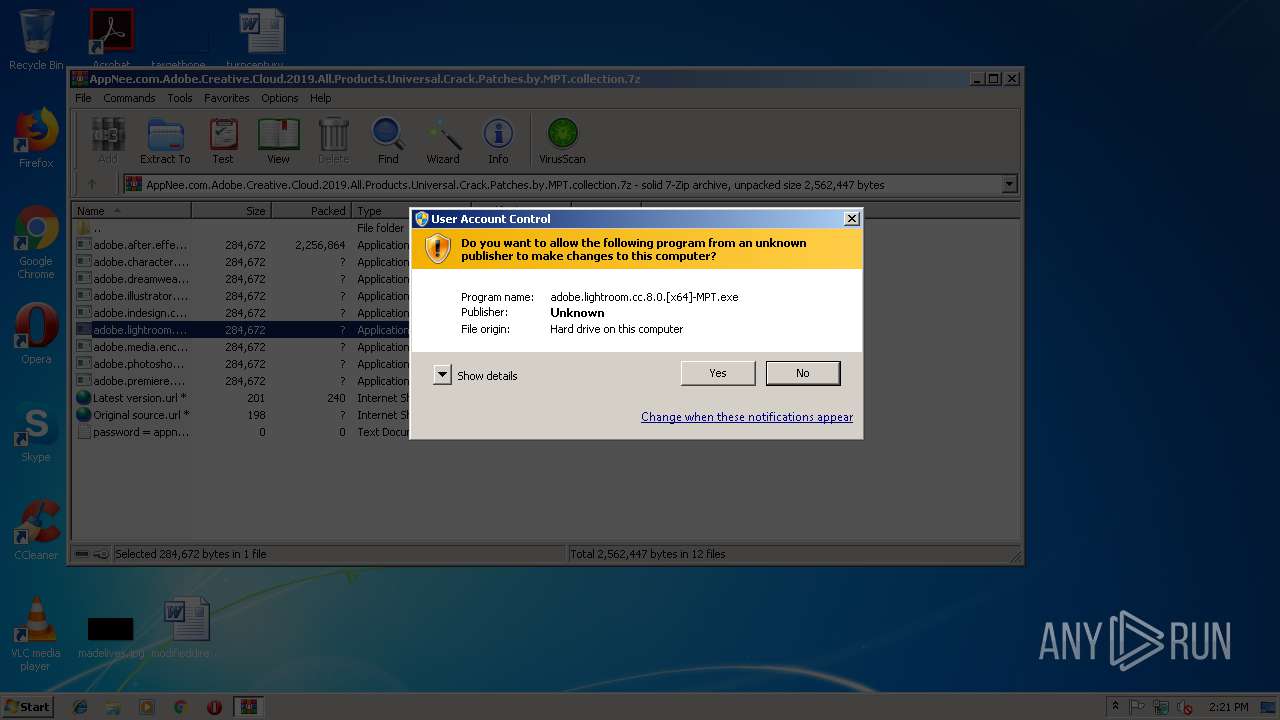The width and height of the screenshot is (1280, 720).
Task: Click the up one level arrow in WinRAR
Action: coord(92,184)
